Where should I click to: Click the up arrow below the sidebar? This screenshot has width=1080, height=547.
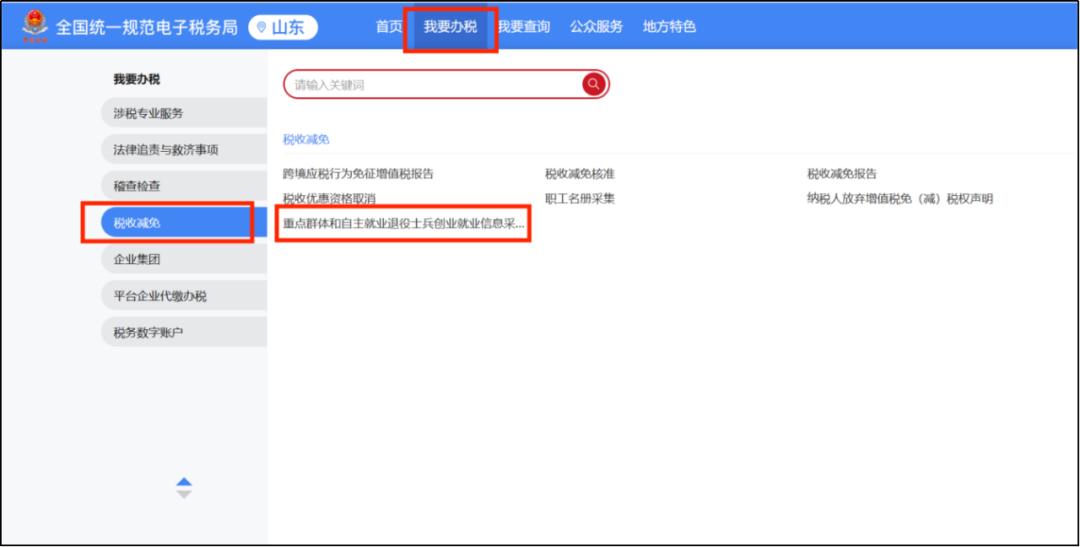coord(183,482)
